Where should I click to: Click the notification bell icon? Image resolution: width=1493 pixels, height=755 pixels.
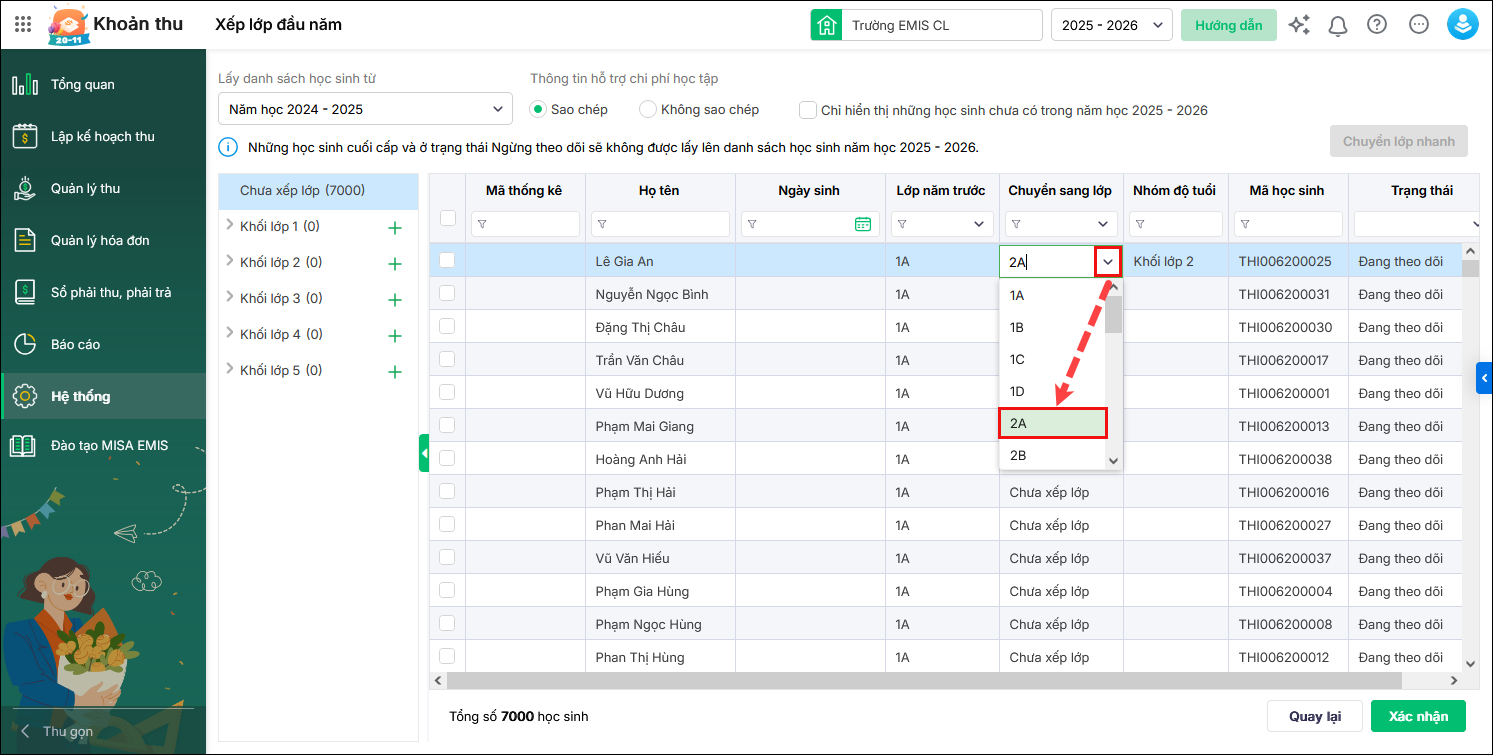[1338, 25]
